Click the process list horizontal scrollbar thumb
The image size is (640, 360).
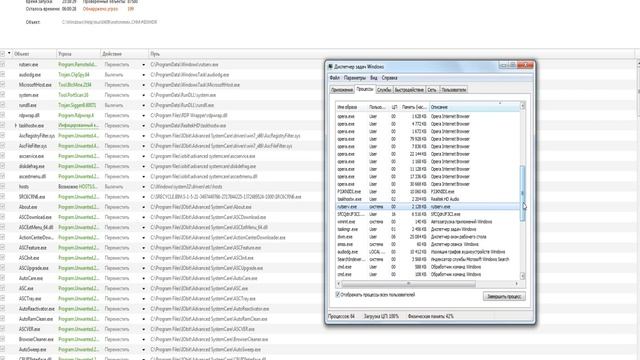click(408, 284)
